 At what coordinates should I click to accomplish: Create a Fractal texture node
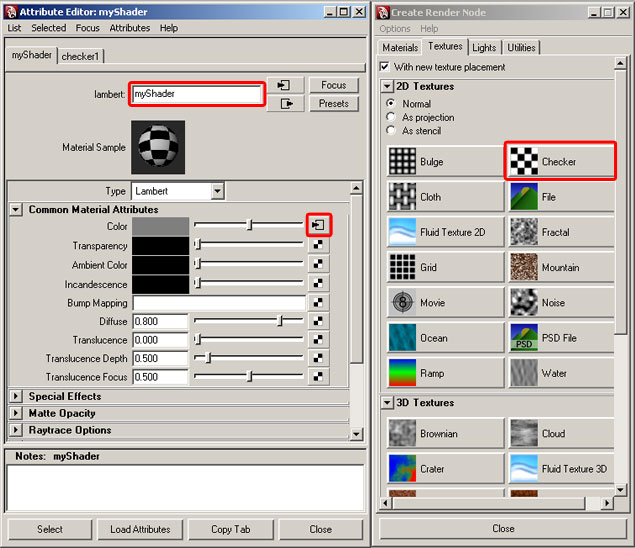tap(523, 232)
